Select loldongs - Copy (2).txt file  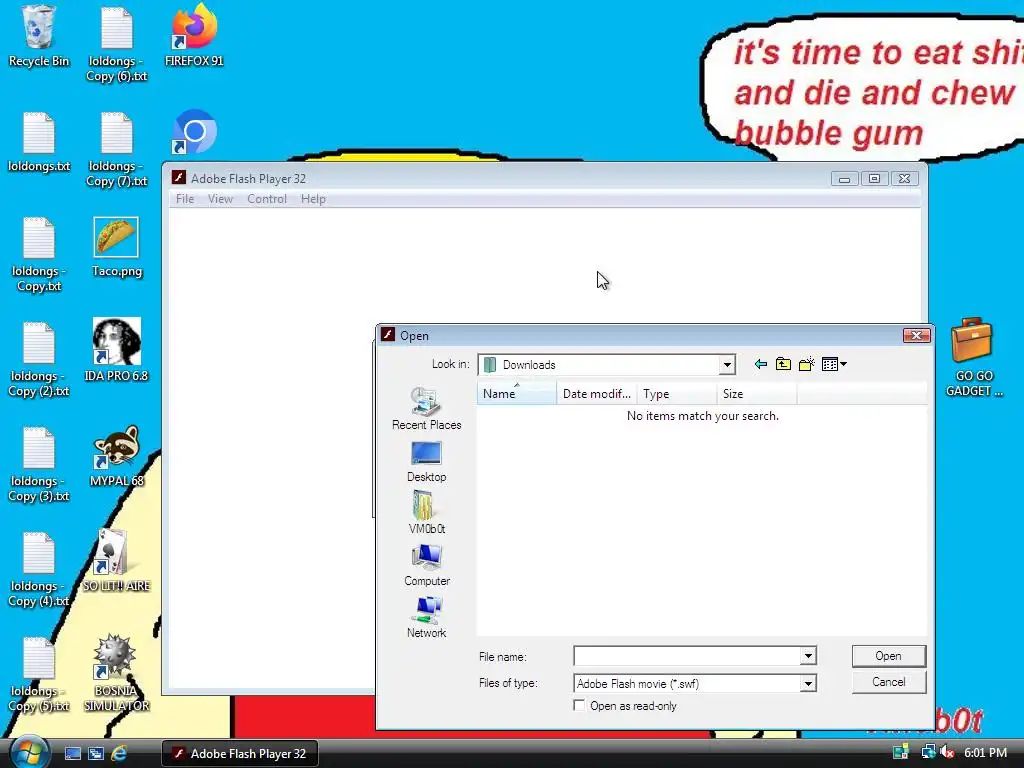pyautogui.click(x=39, y=360)
